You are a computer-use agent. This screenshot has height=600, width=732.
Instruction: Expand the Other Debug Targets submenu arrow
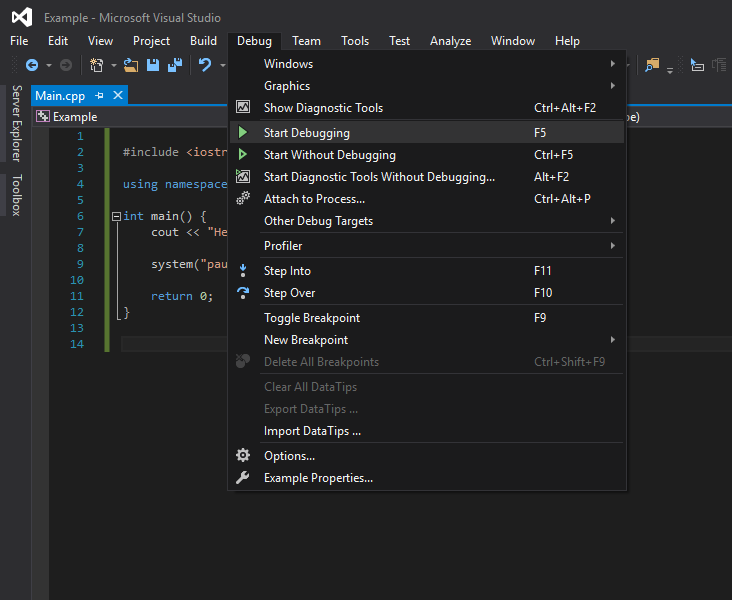[612, 220]
